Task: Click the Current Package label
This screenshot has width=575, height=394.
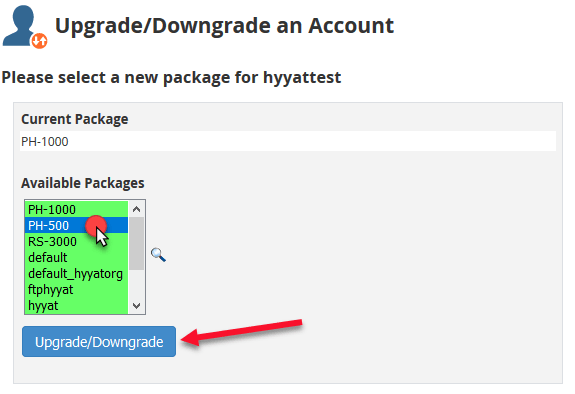Action: click(x=75, y=119)
